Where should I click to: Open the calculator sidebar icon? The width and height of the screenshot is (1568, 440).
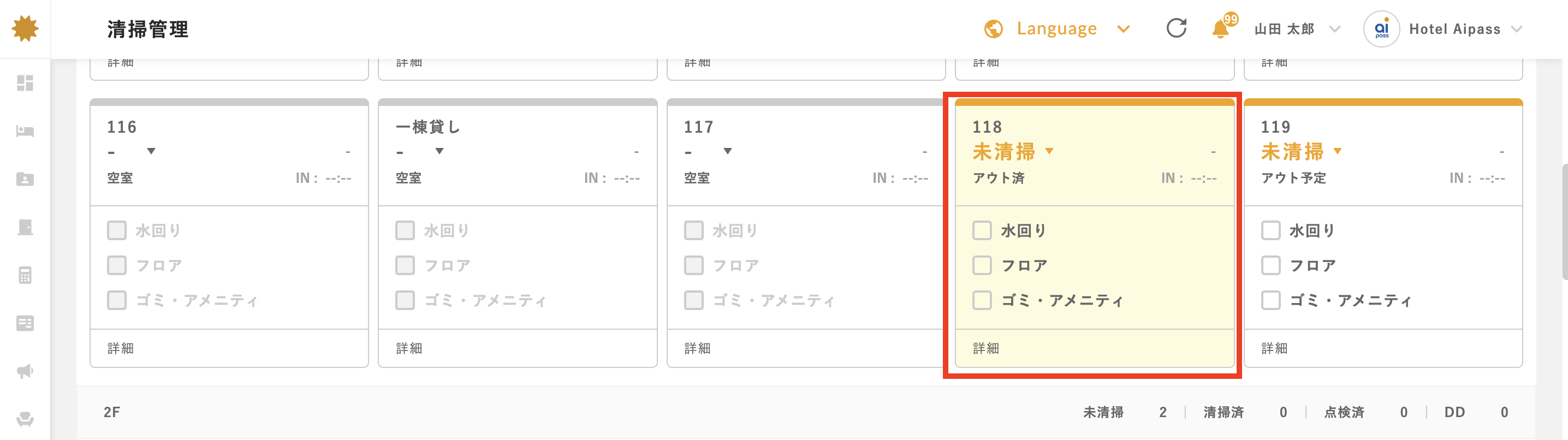[25, 275]
